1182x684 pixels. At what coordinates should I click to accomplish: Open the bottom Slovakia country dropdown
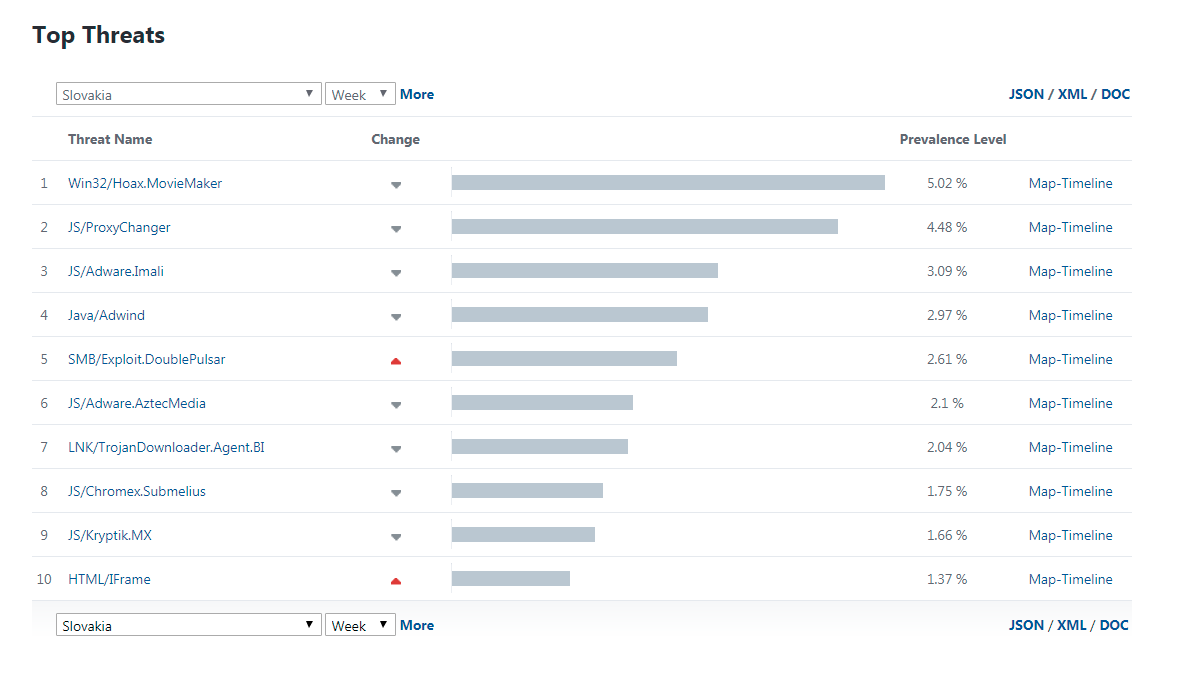click(188, 625)
